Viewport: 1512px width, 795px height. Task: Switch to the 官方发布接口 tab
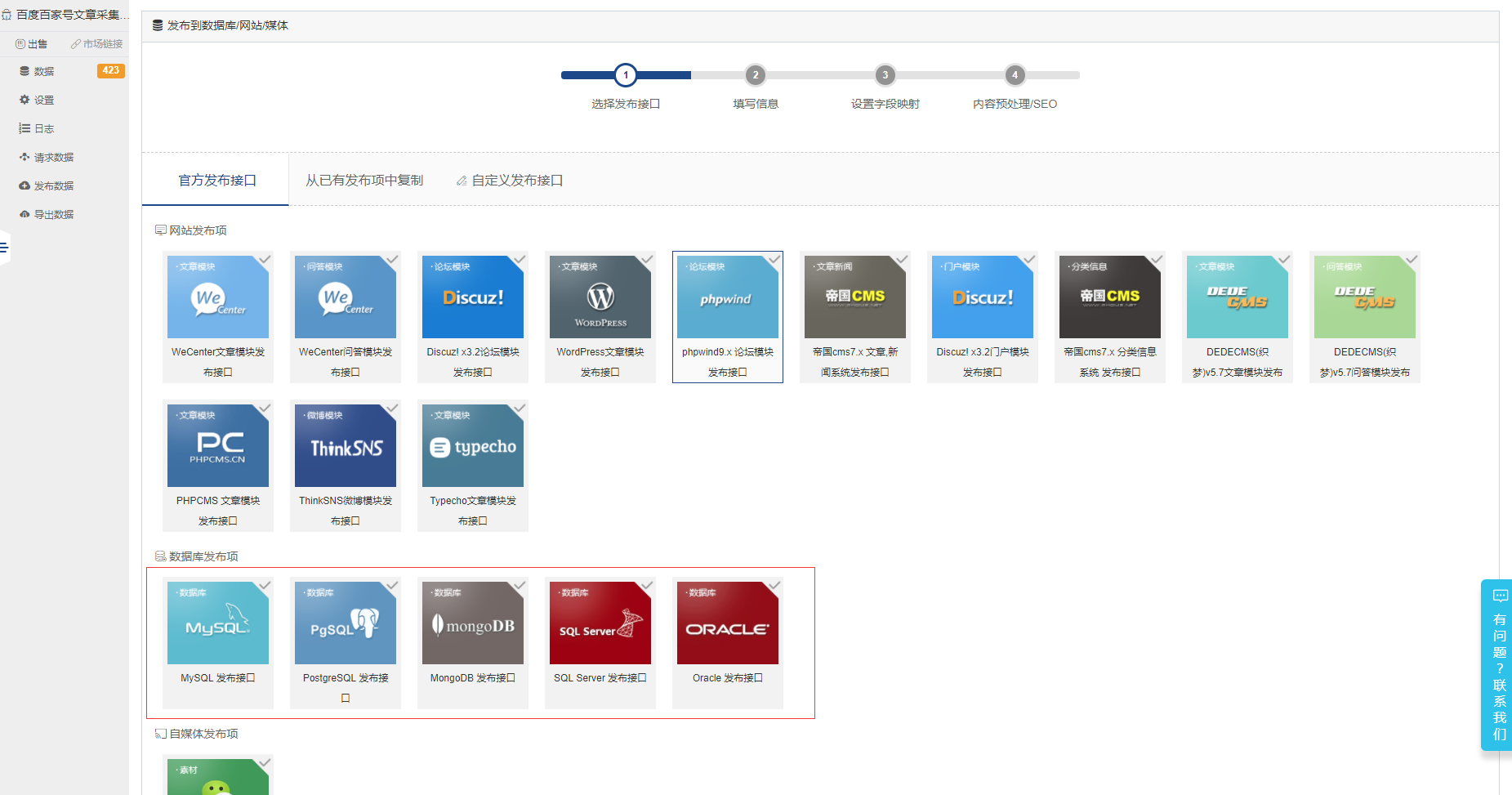click(217, 180)
